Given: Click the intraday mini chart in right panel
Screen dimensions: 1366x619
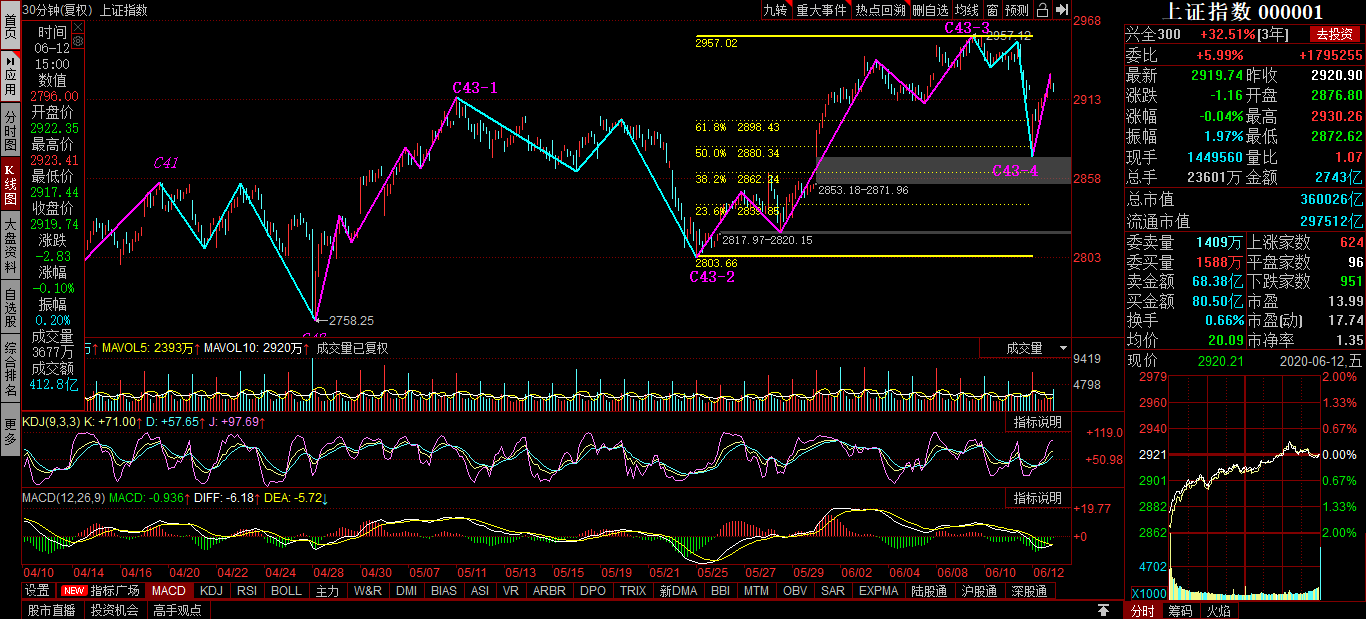Looking at the screenshot, I should coord(1243,480).
